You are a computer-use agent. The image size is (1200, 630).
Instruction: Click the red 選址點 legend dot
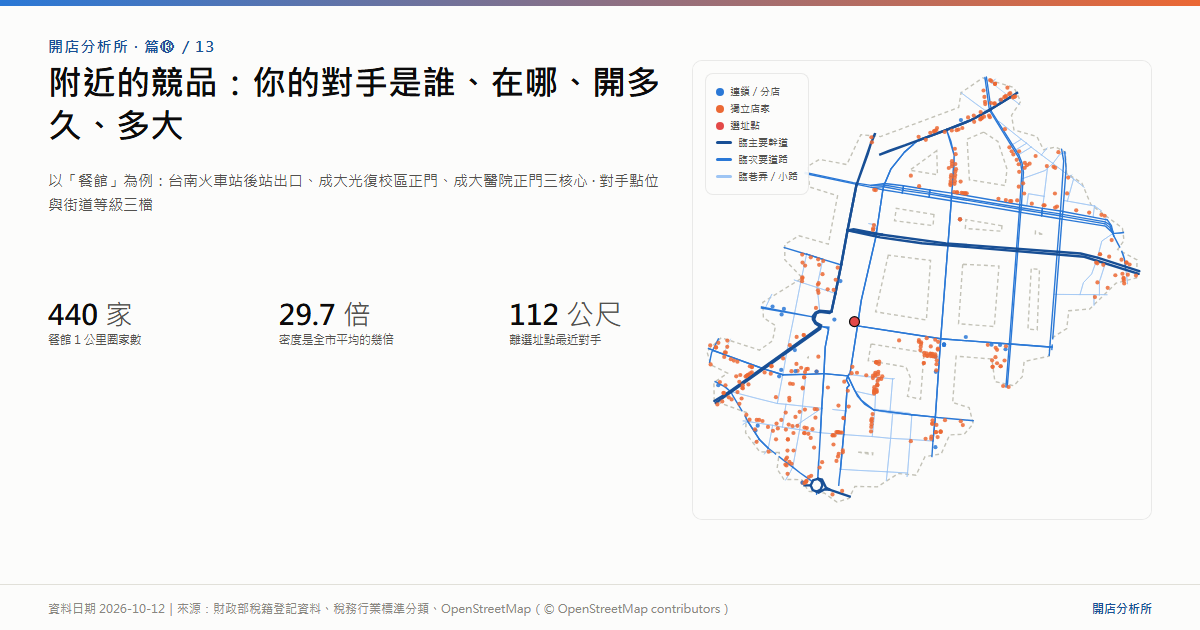(720, 125)
